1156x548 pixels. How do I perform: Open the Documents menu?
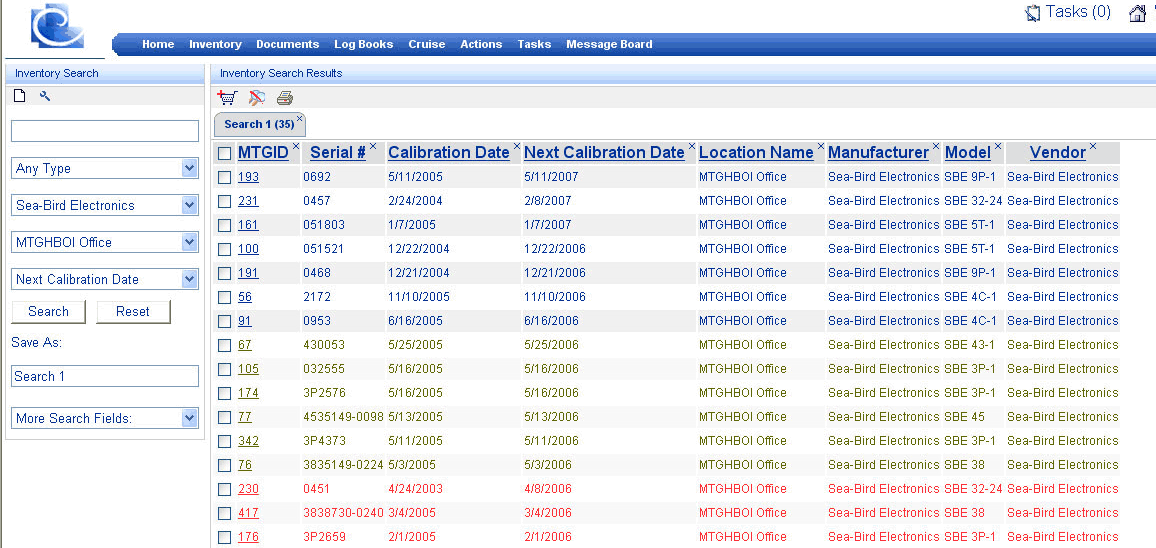pos(288,44)
